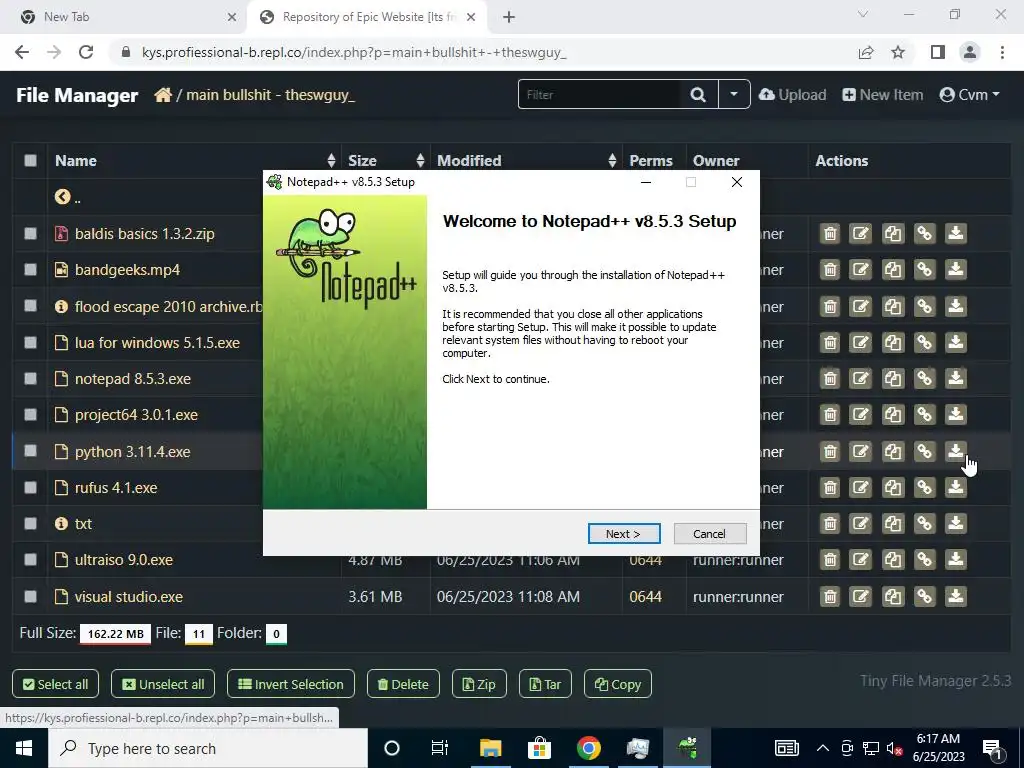This screenshot has height=768, width=1024.
Task: Copy the txt item using copy icon
Action: point(893,523)
